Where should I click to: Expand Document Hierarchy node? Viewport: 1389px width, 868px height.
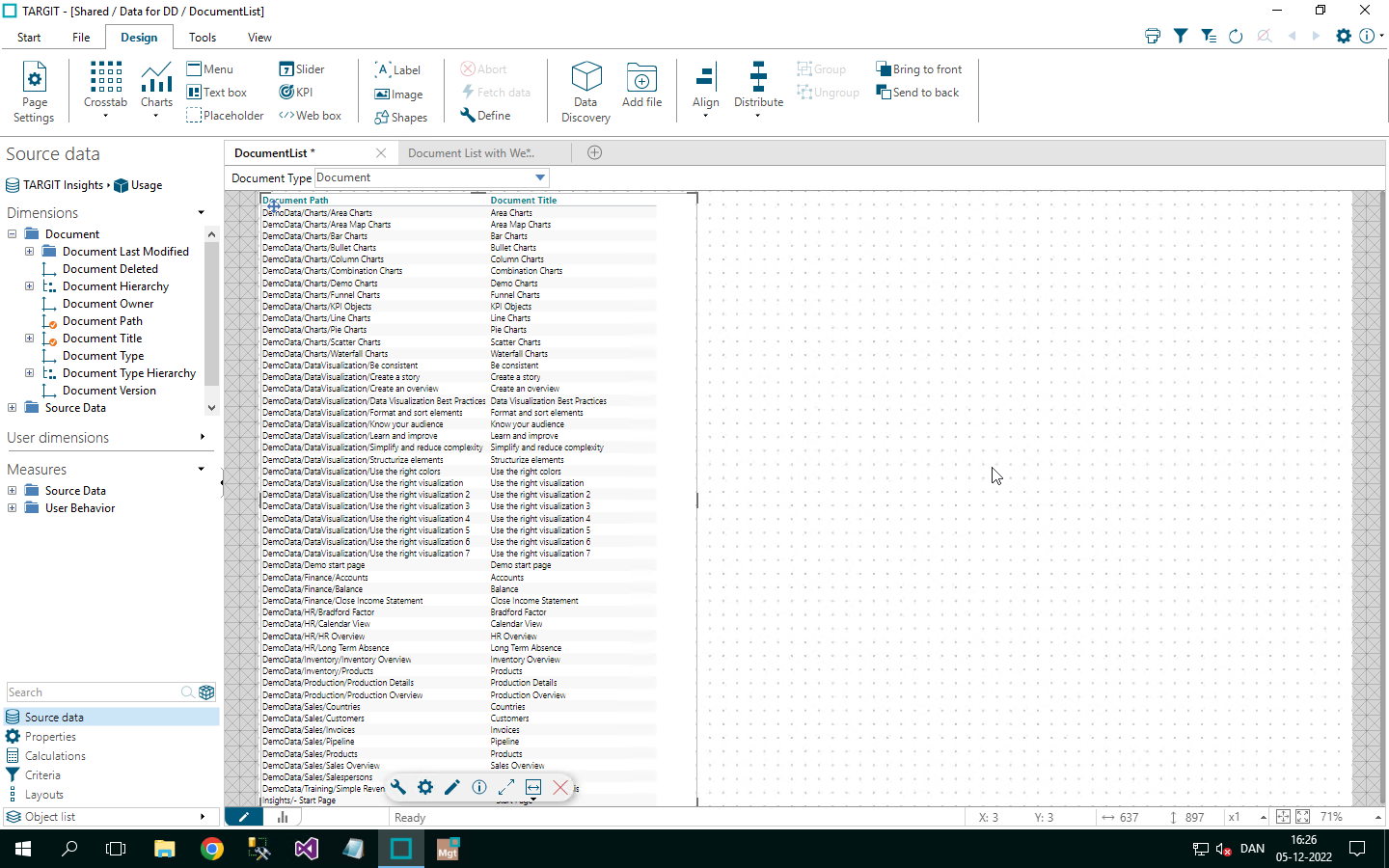pos(29,286)
